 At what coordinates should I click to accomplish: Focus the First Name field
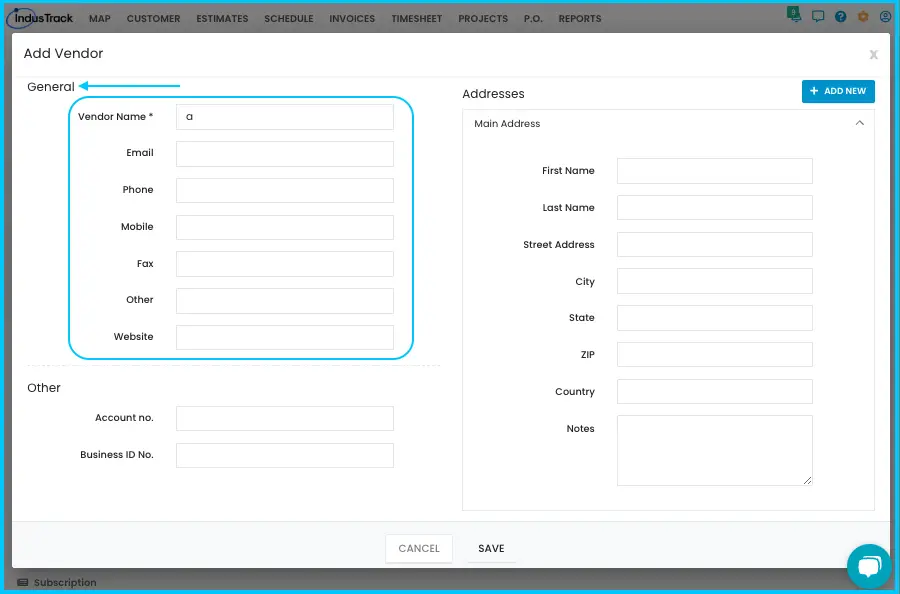[x=715, y=171]
